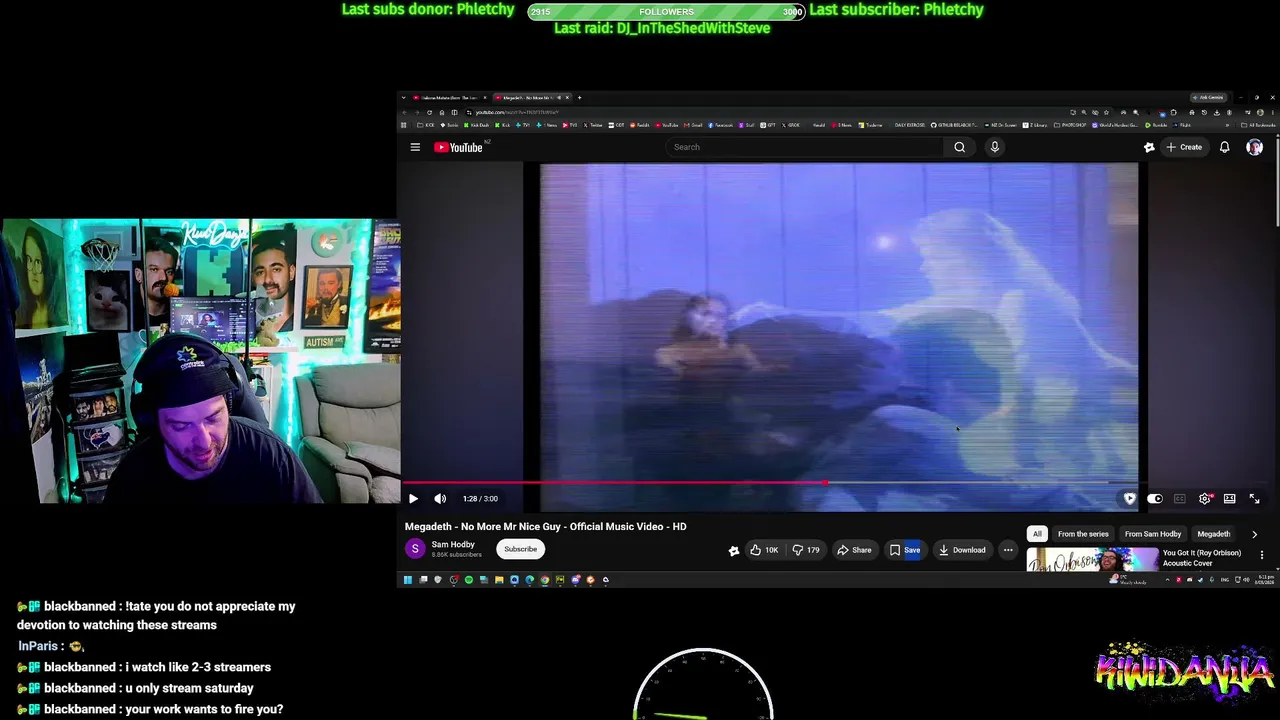Open the Windows Start button
The image size is (1280, 720).
coord(407,580)
